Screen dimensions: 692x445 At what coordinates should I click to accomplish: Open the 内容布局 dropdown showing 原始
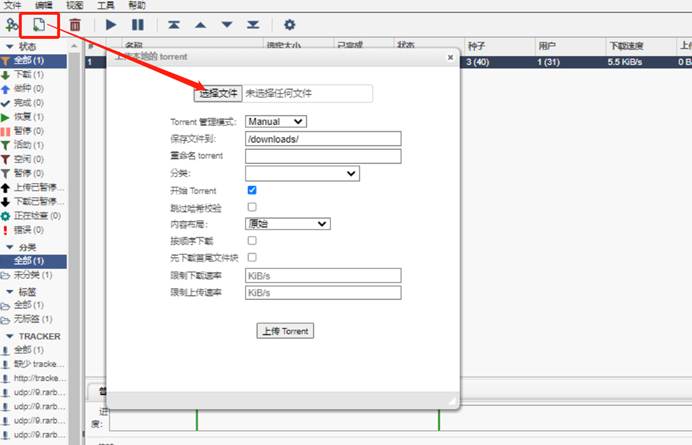click(x=287, y=224)
